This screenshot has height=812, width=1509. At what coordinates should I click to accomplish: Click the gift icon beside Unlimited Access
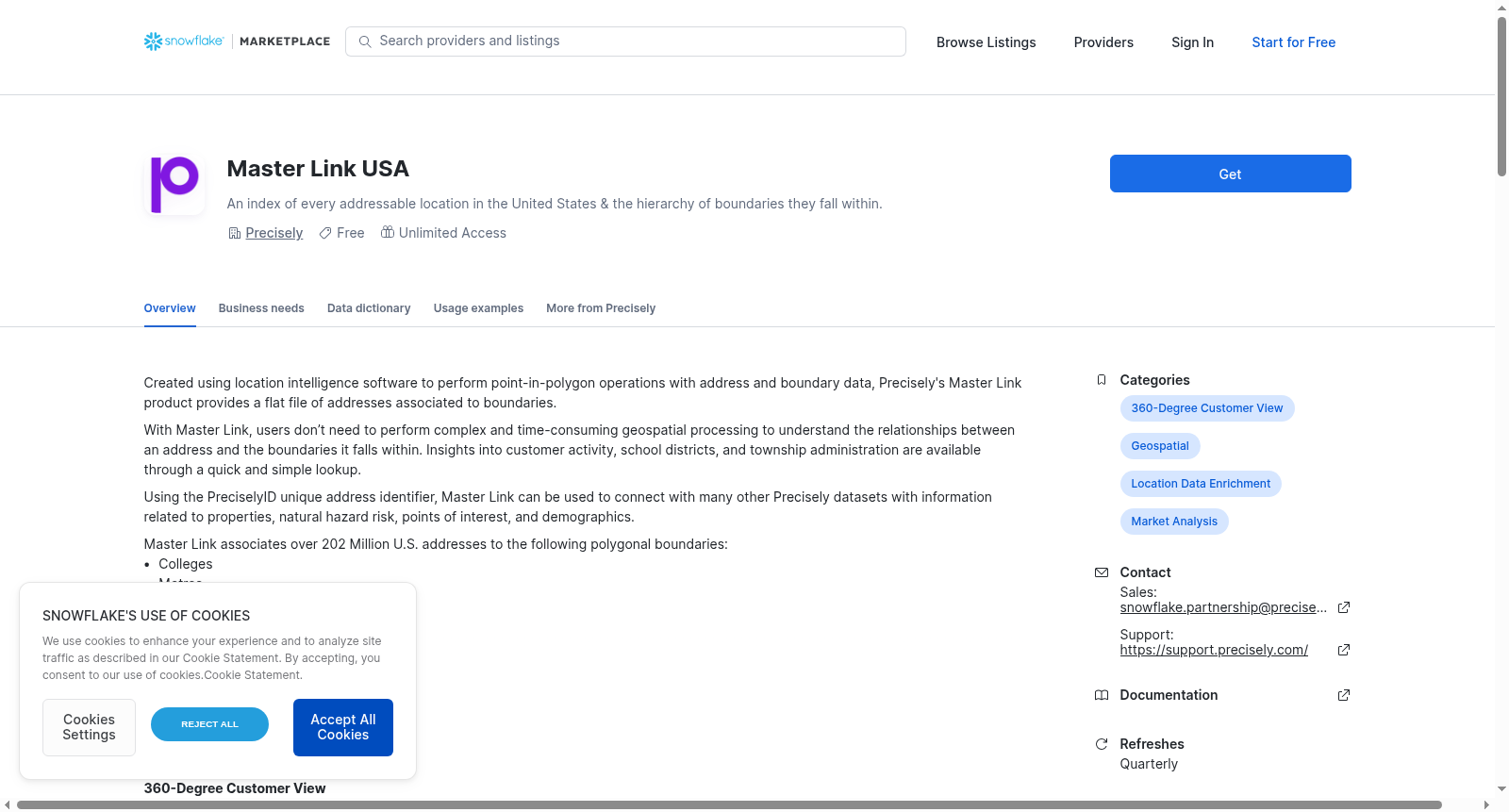(387, 232)
